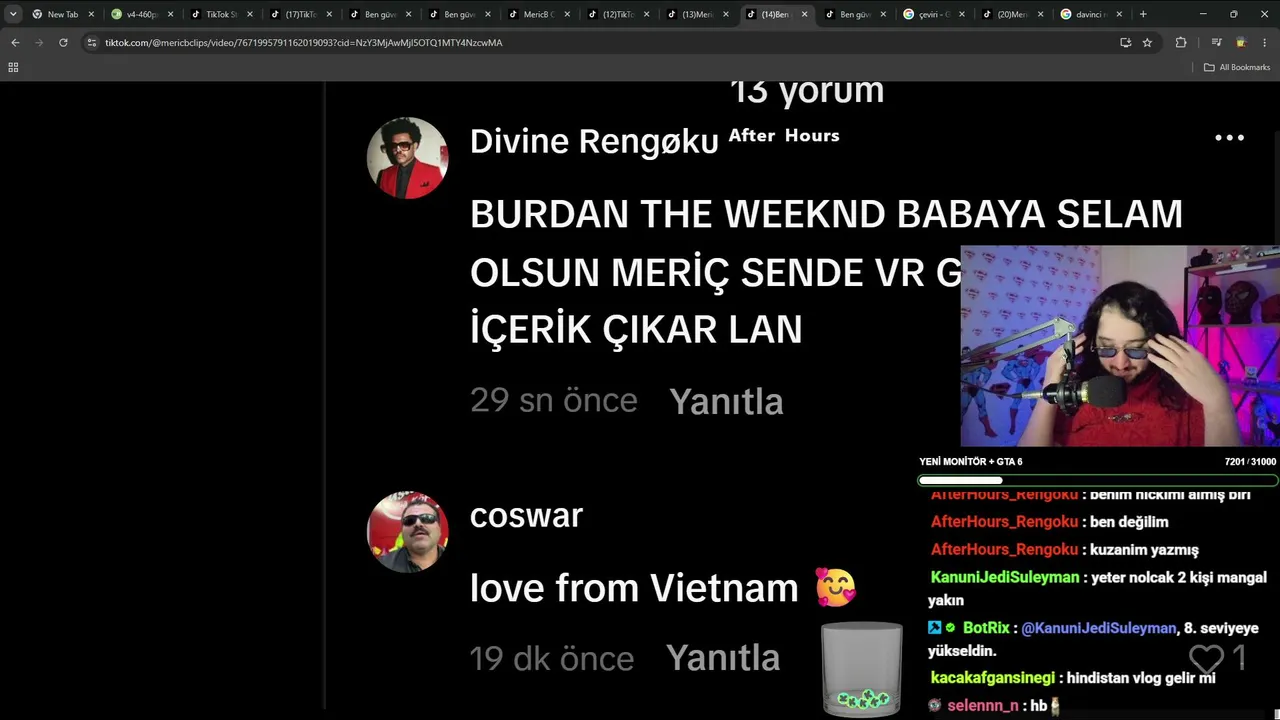
Task: View site information for tiktok.com
Action: click(x=92, y=43)
